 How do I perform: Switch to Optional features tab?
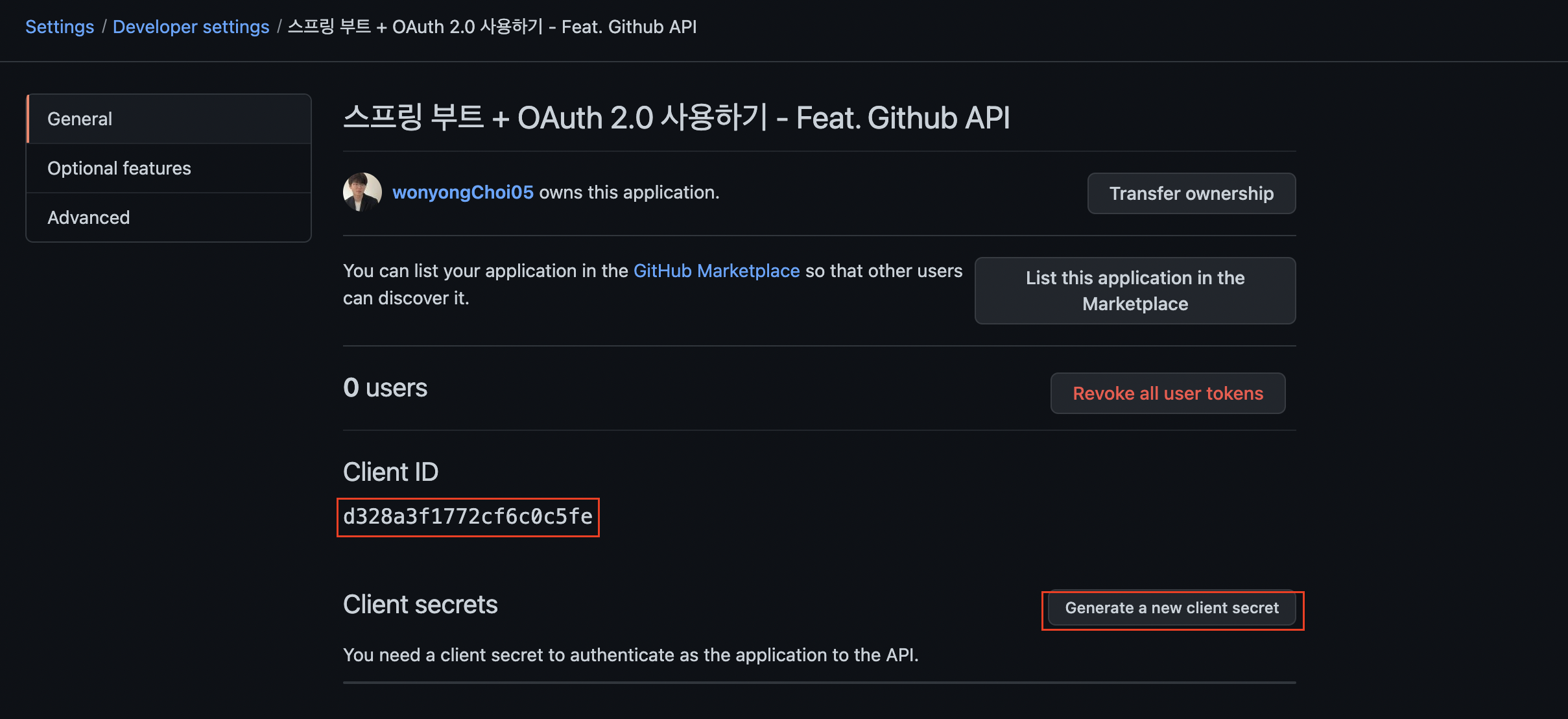pyautogui.click(x=119, y=168)
